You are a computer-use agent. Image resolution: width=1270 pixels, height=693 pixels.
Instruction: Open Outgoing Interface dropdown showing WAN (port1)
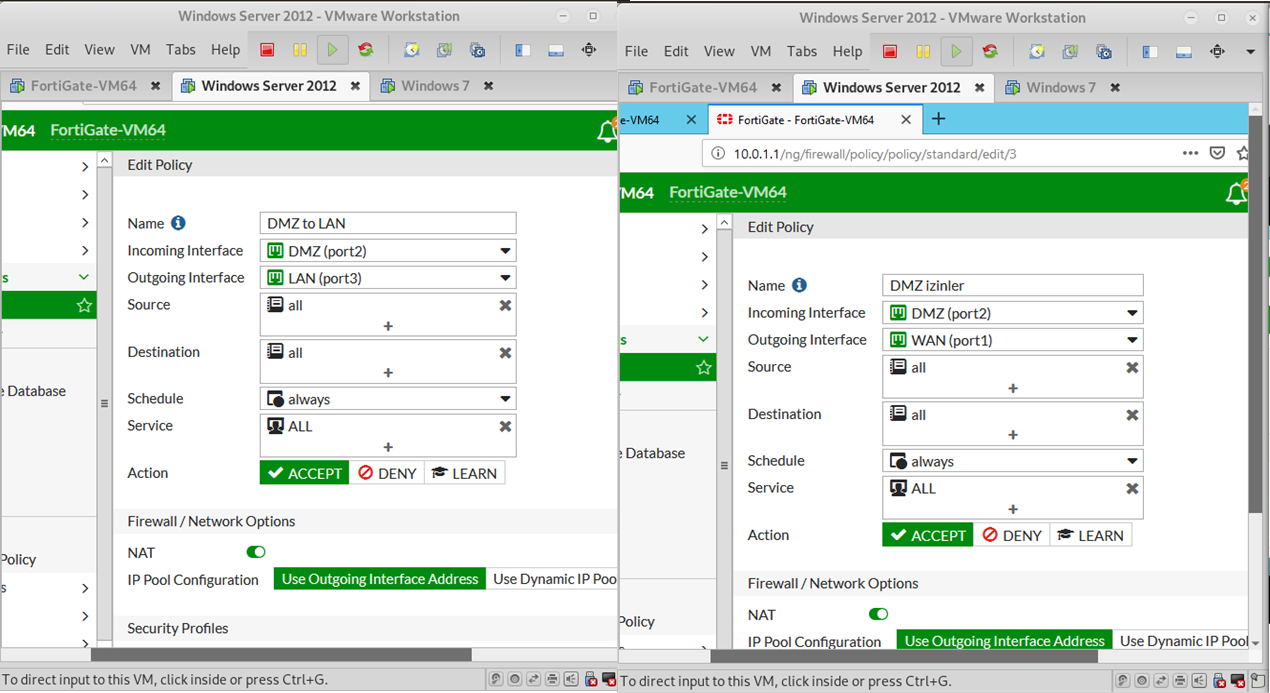pos(1013,340)
